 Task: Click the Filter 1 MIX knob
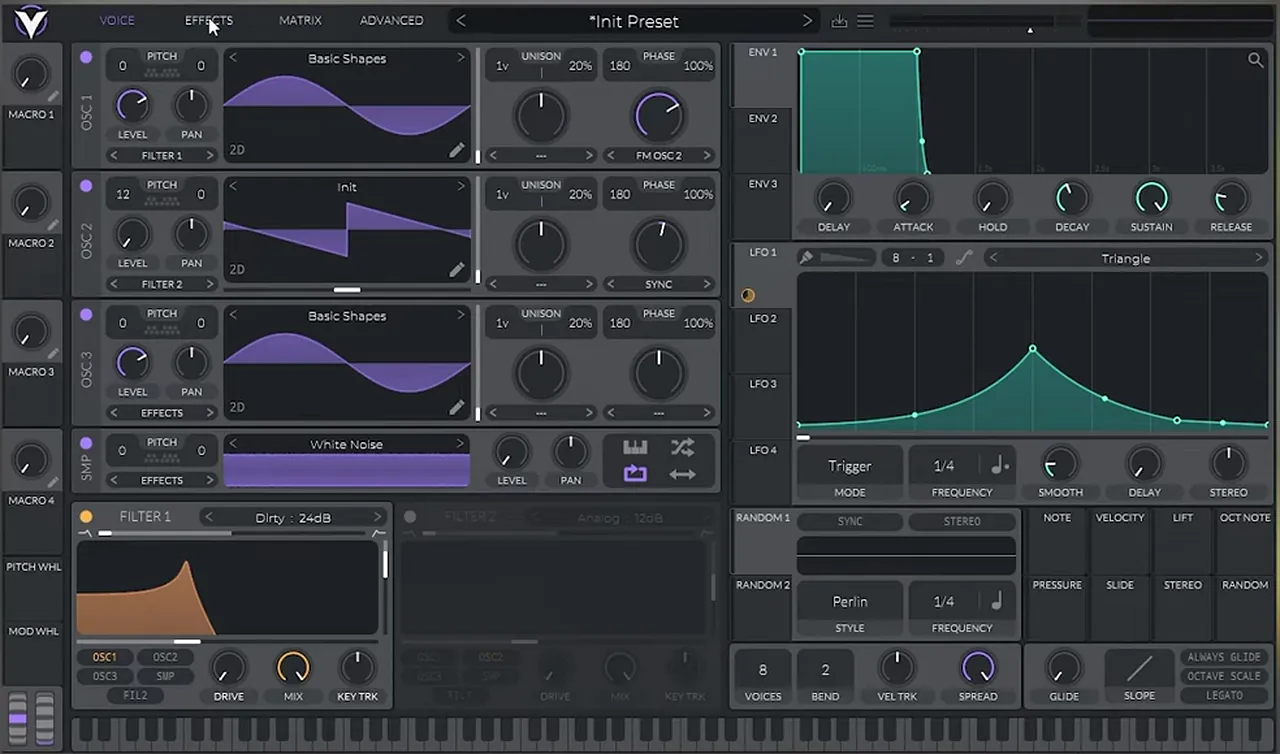[293, 667]
